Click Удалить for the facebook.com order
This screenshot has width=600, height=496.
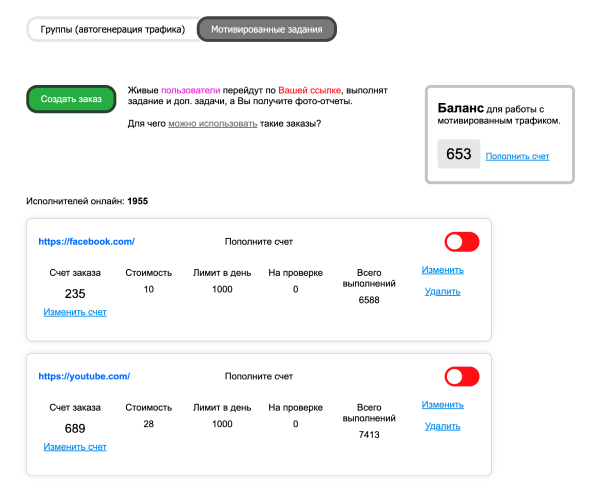pos(442,292)
